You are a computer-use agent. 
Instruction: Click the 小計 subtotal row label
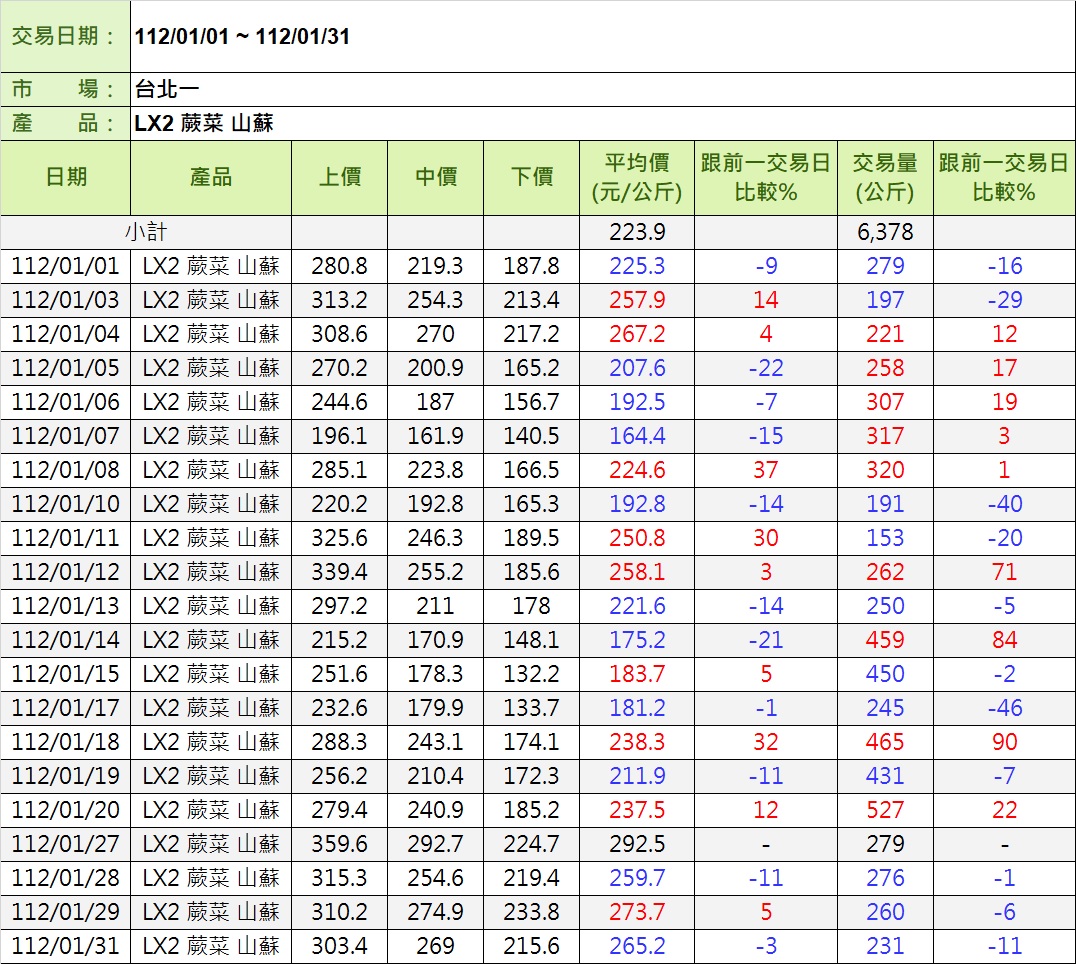click(146, 232)
